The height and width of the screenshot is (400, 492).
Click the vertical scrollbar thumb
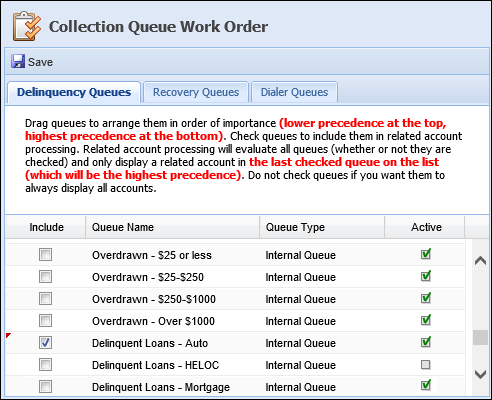(480, 337)
